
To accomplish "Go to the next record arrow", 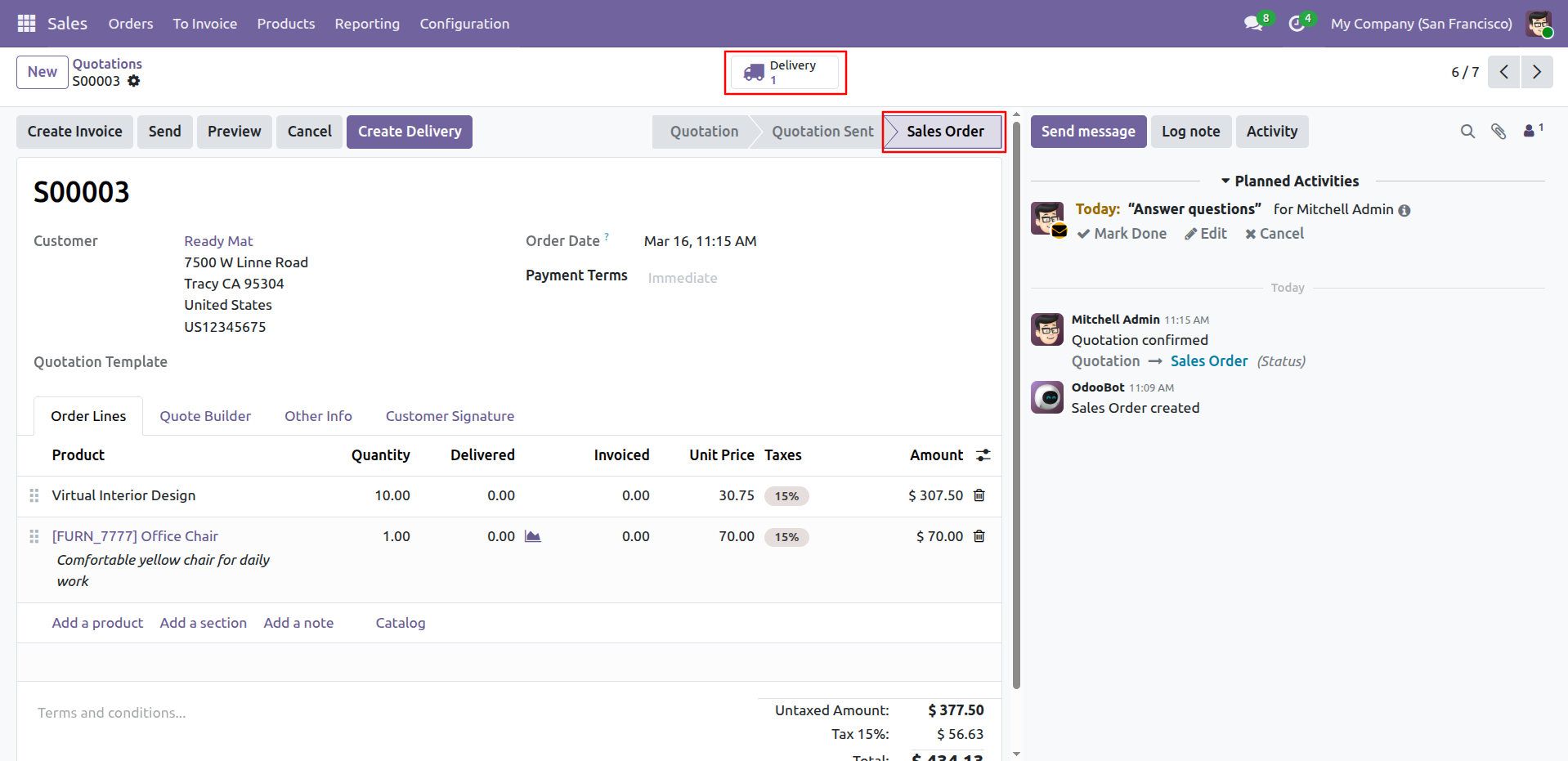I will click(x=1536, y=72).
